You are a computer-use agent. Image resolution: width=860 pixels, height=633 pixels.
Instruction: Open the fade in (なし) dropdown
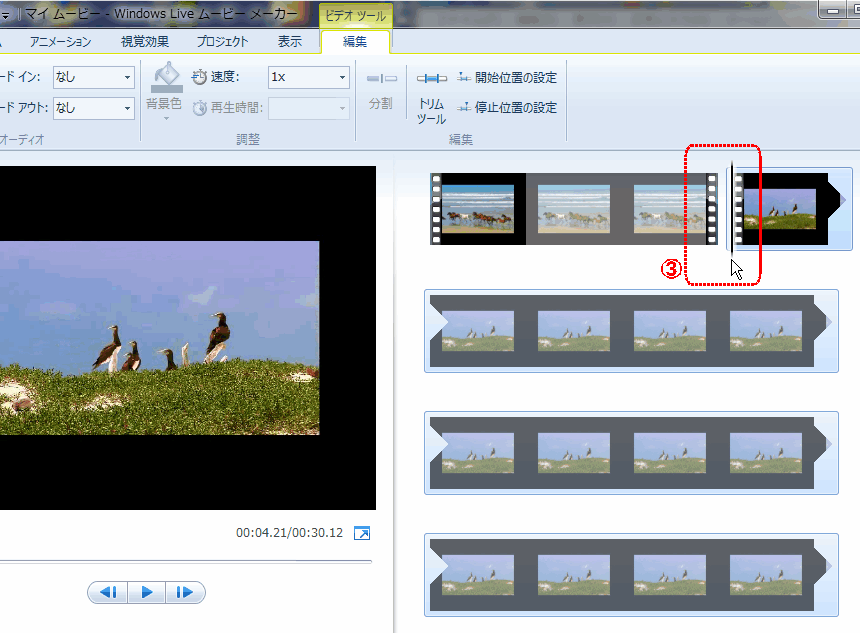coord(127,77)
